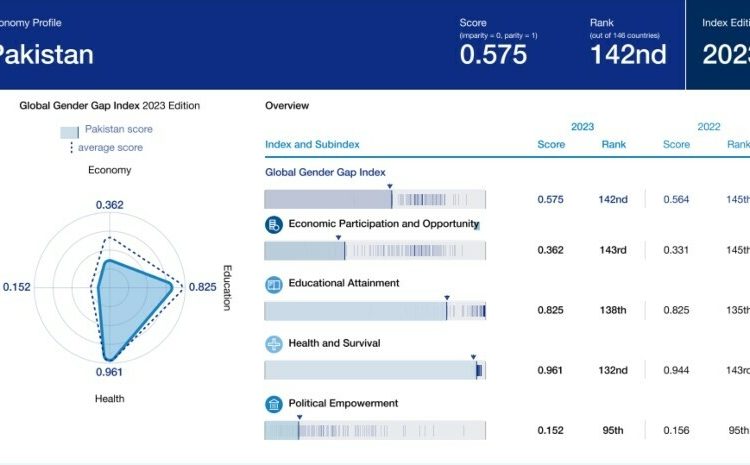Click marker above Political Empowerment bar
The image size is (750, 465).
[x=299, y=417]
